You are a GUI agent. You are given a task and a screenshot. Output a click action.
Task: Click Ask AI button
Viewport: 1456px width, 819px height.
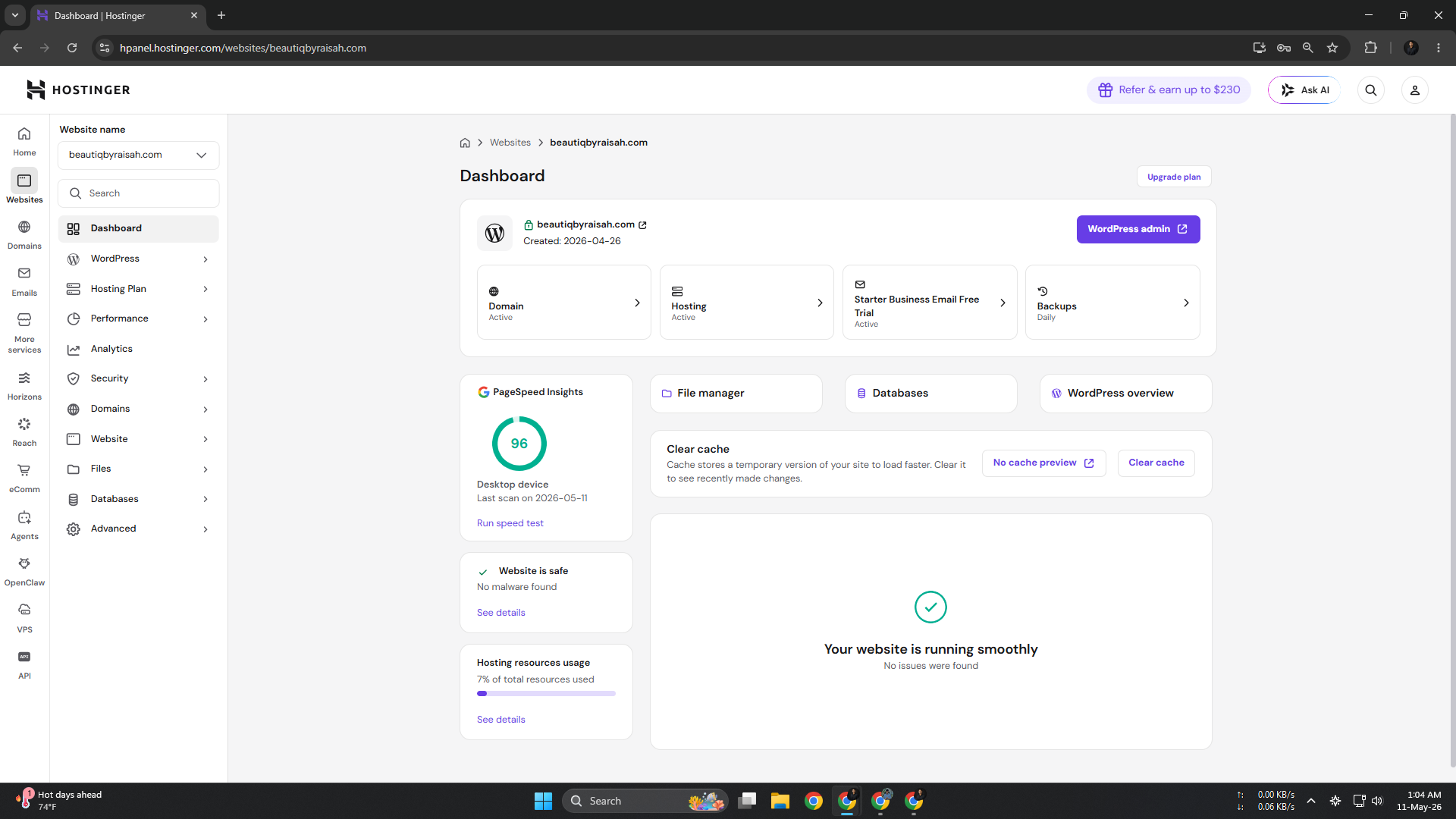click(1304, 90)
